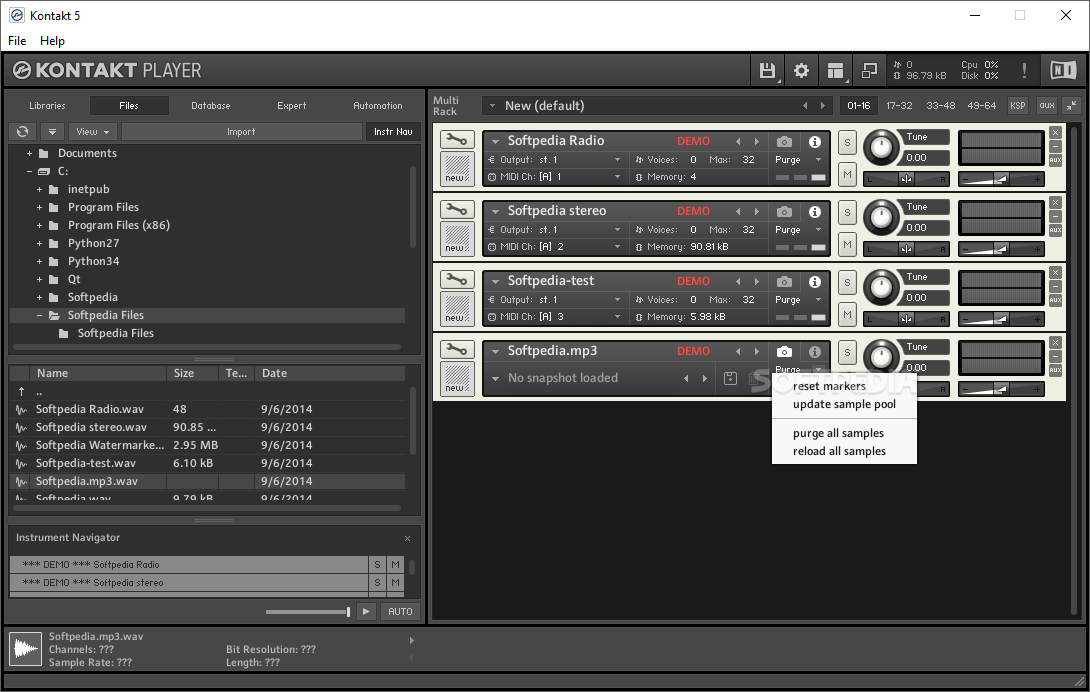The height and width of the screenshot is (692, 1090).
Task: Open the wrench edit icon for Softpedia Radio
Action: (x=457, y=140)
